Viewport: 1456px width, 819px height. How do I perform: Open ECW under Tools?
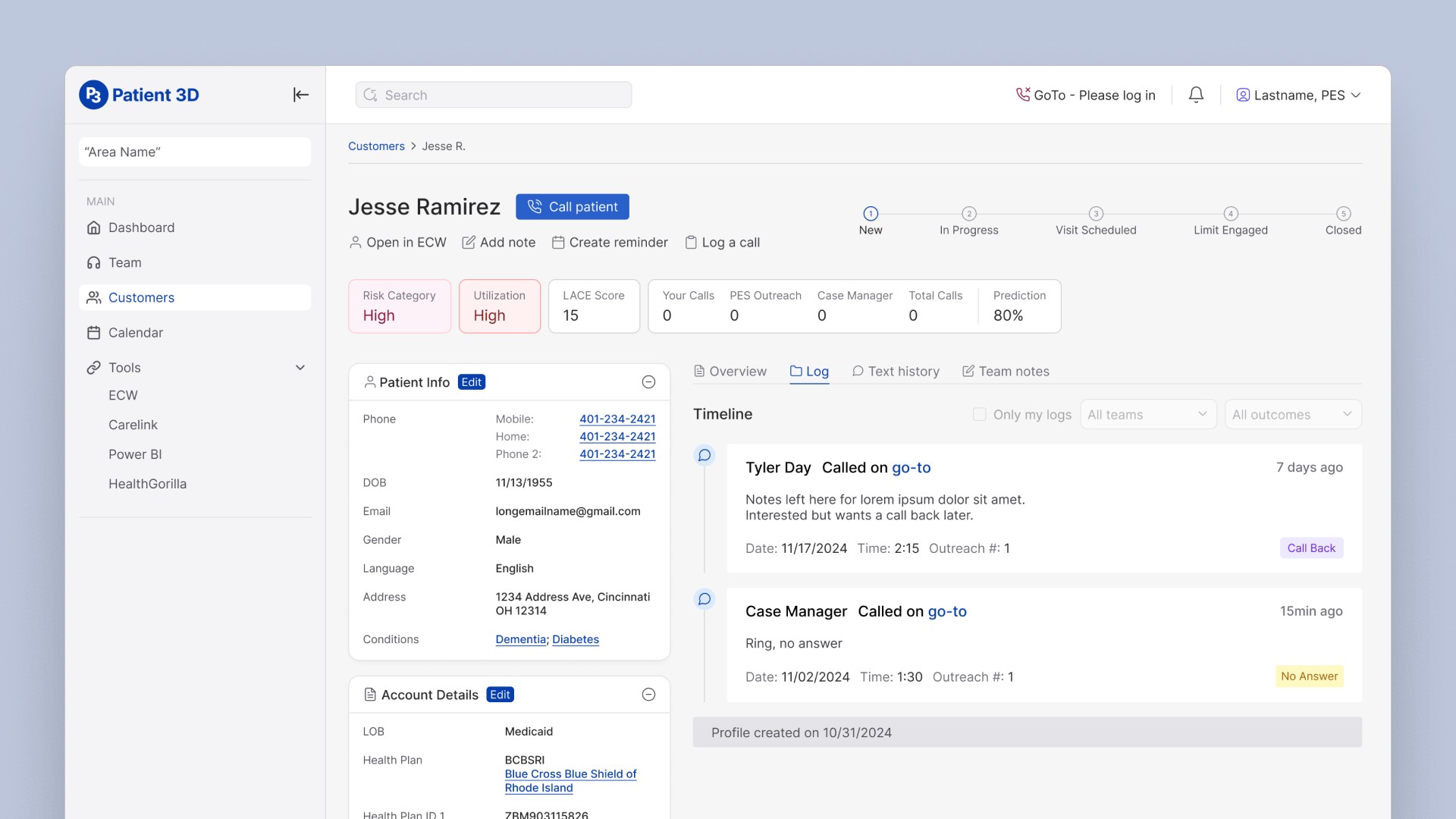(x=123, y=395)
